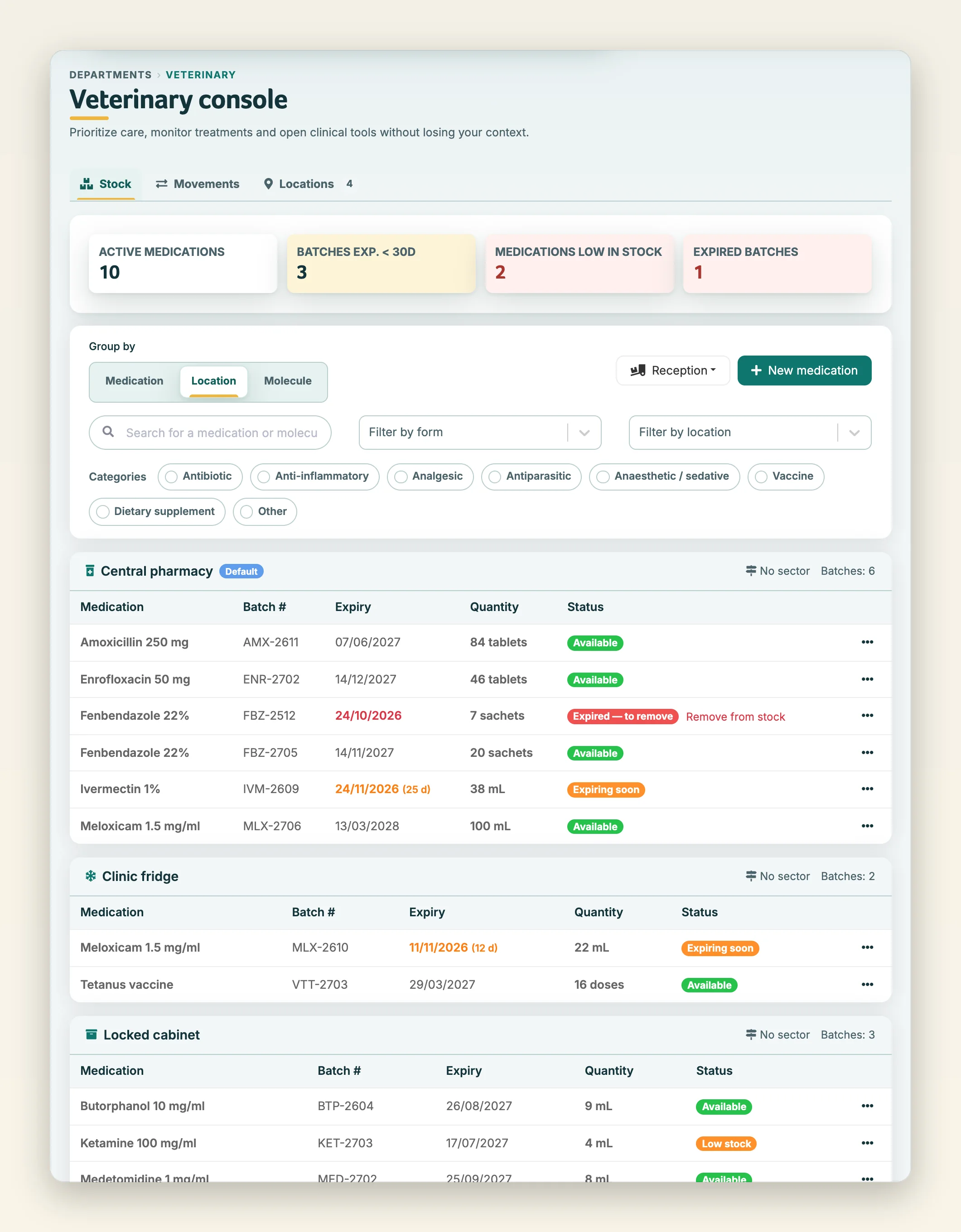Click the sector signpost icon for Clinic fridge
The width and height of the screenshot is (961, 1232).
[x=750, y=876]
